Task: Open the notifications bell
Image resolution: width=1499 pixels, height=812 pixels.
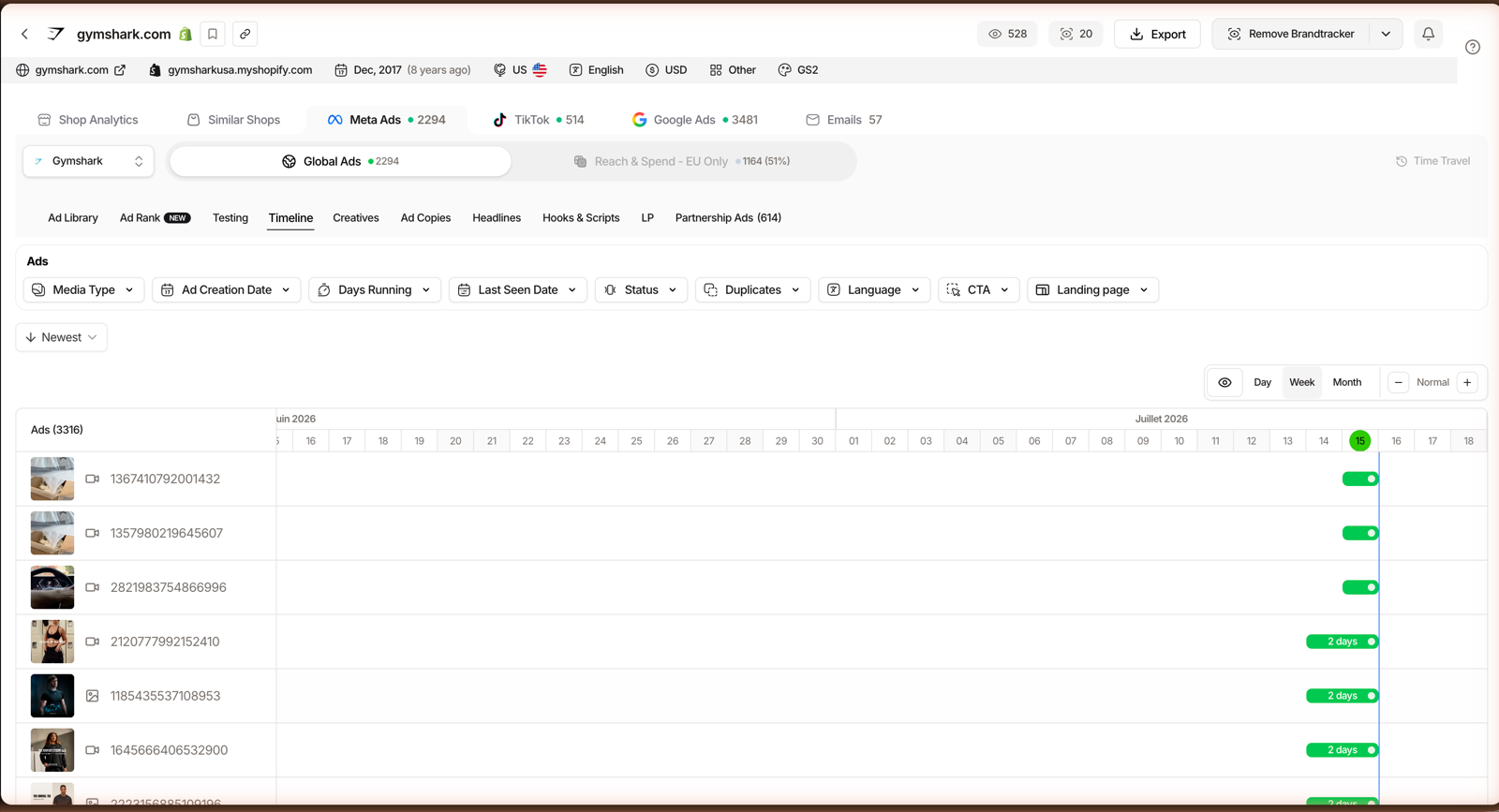Action: (x=1428, y=34)
